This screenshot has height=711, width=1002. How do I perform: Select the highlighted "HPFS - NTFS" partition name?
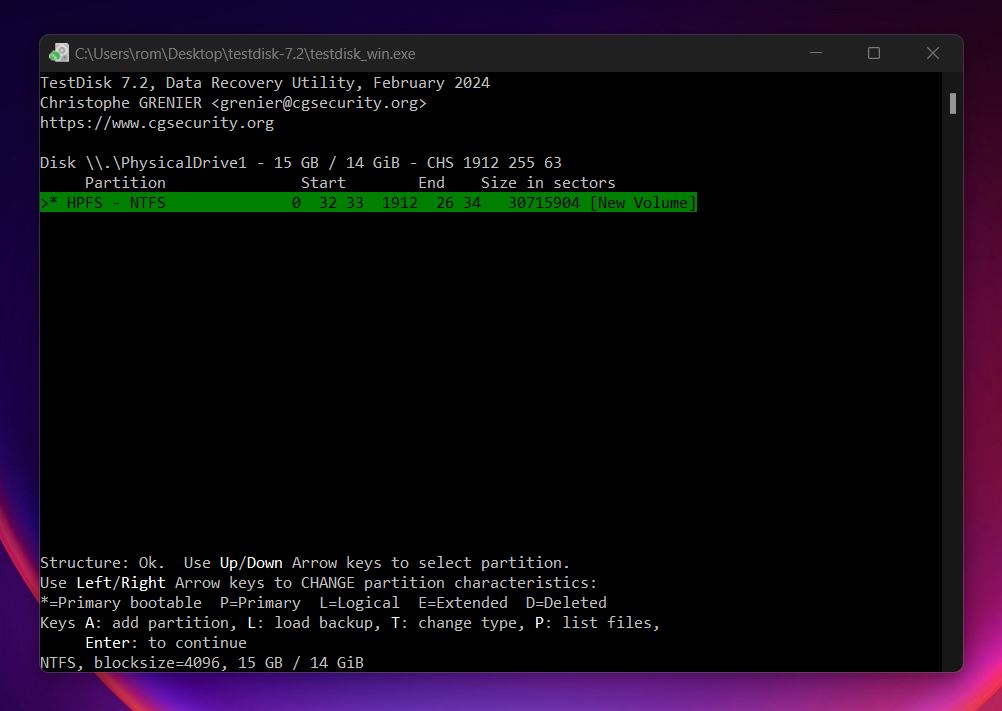(116, 203)
